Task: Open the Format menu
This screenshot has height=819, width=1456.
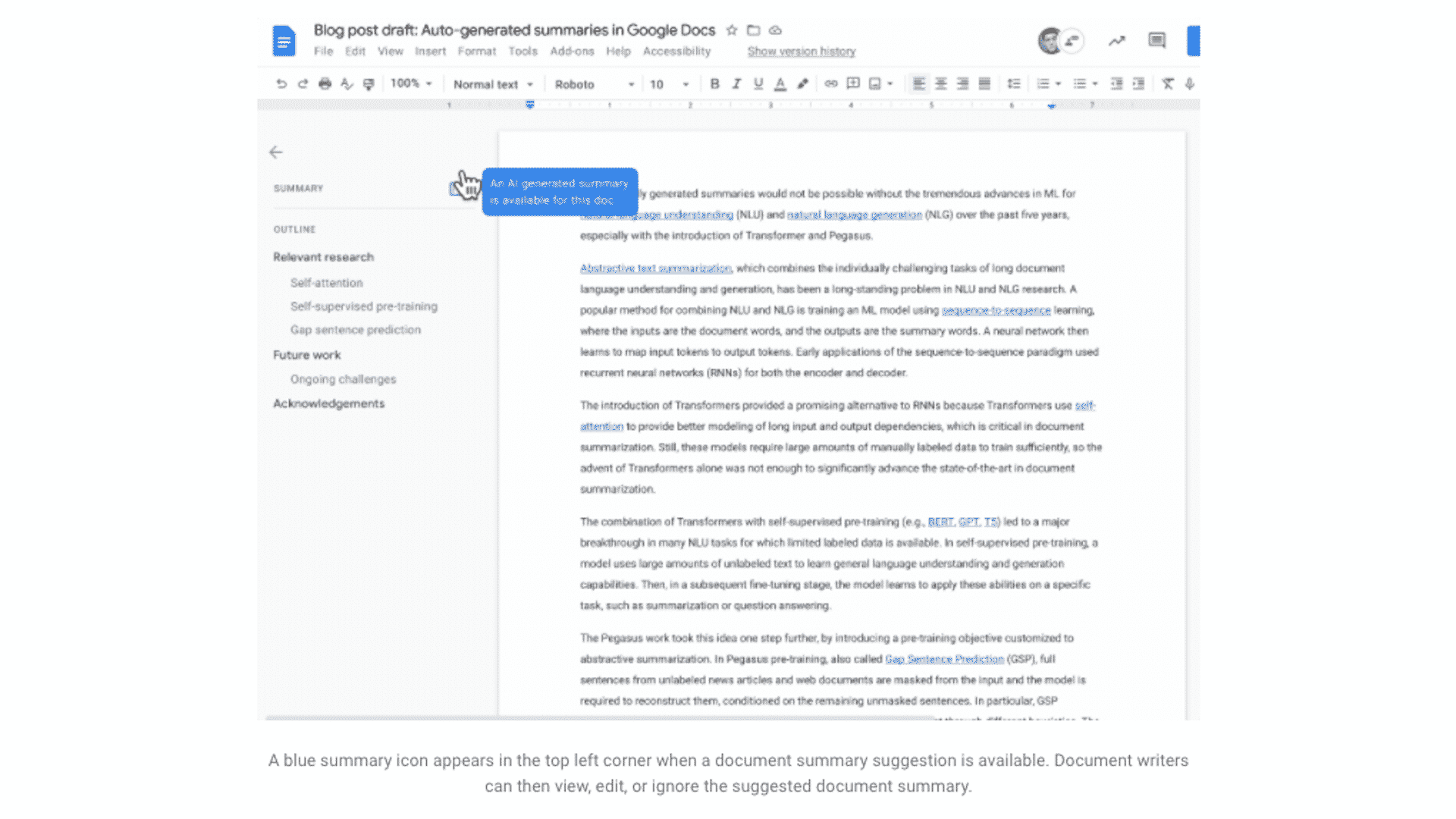Action: tap(477, 52)
